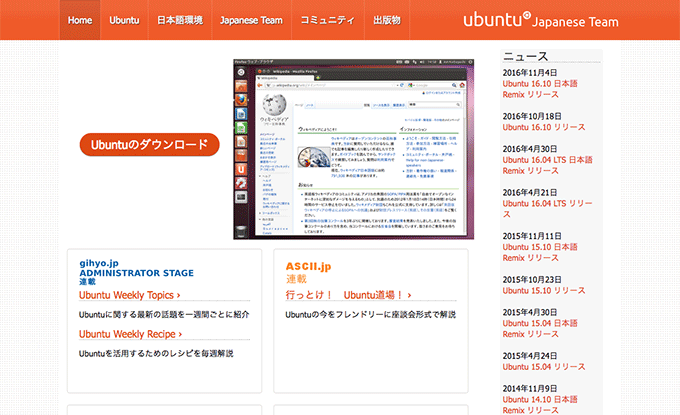This screenshot has height=415, width=680.
Task: Open the Home navigation tab
Action: click(80, 20)
